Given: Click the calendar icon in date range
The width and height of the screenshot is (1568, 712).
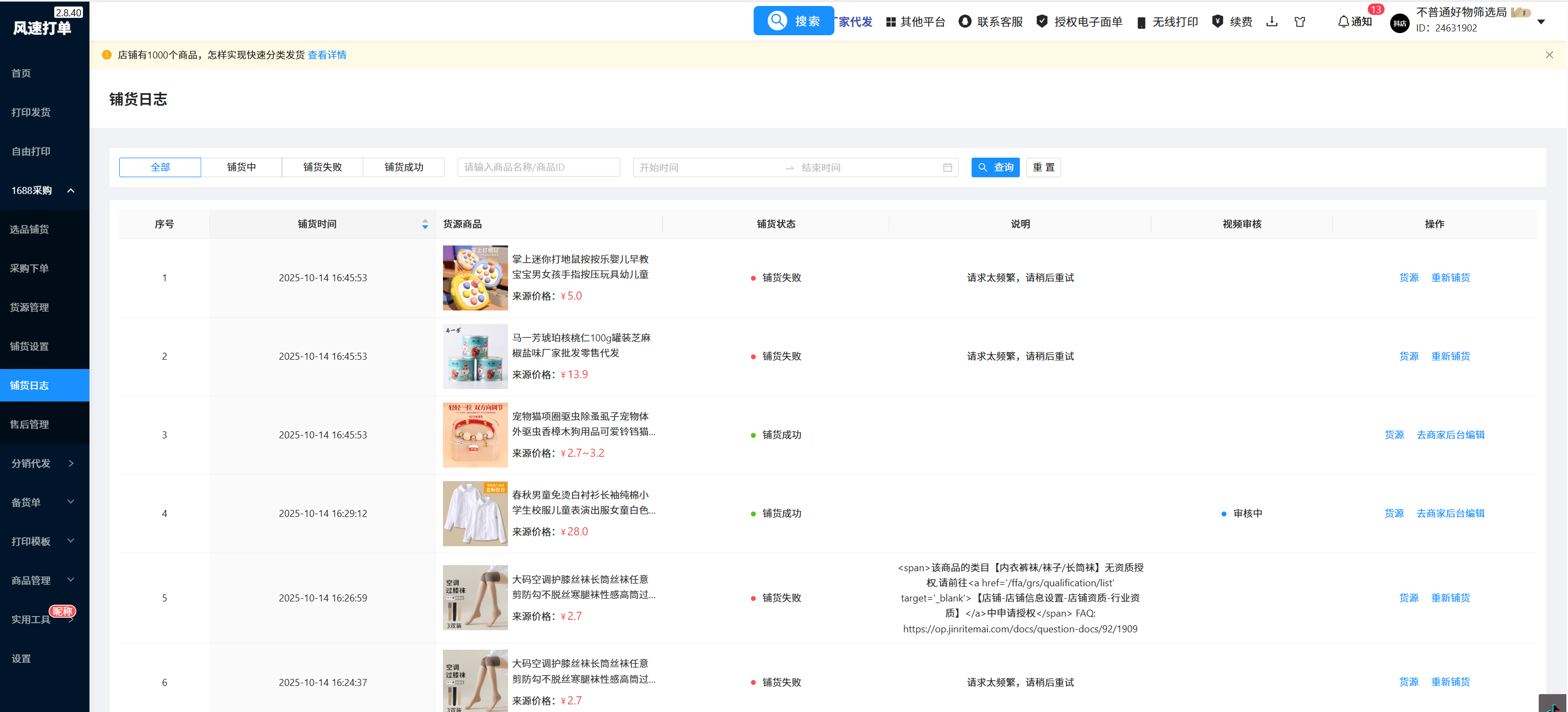Looking at the screenshot, I should 947,167.
